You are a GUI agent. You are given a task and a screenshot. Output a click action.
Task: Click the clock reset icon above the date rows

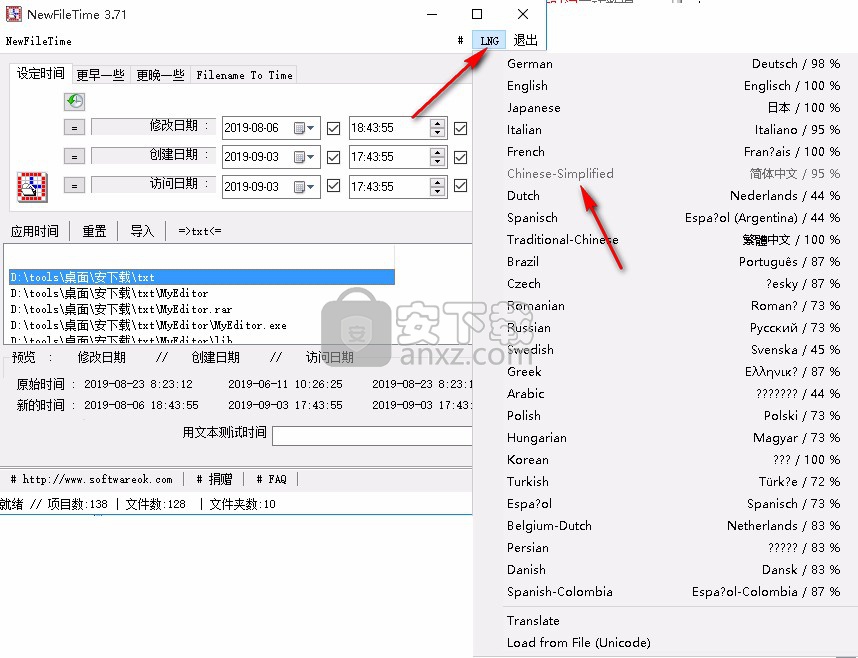click(x=74, y=101)
